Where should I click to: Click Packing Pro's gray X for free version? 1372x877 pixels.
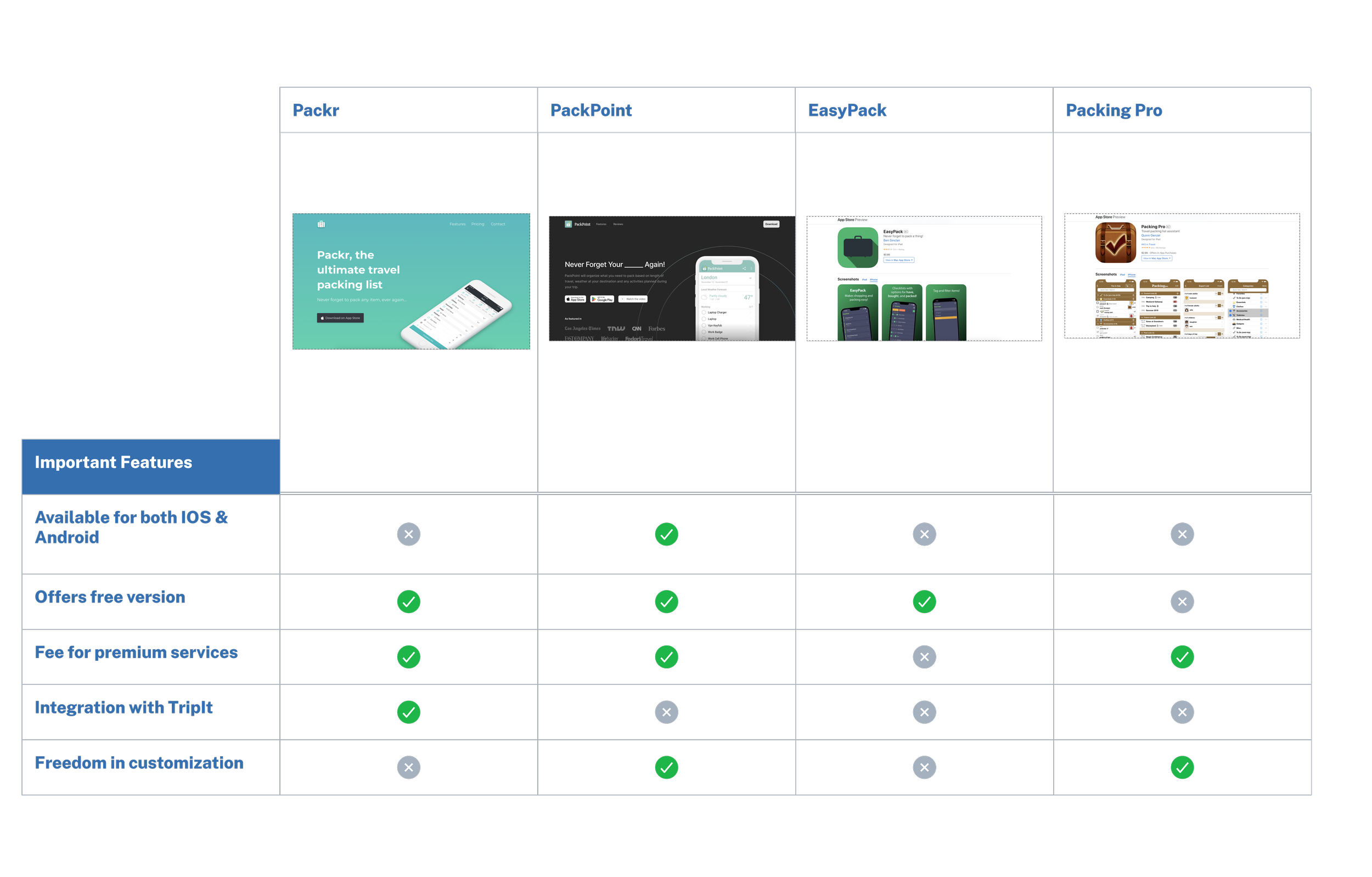coord(1182,601)
